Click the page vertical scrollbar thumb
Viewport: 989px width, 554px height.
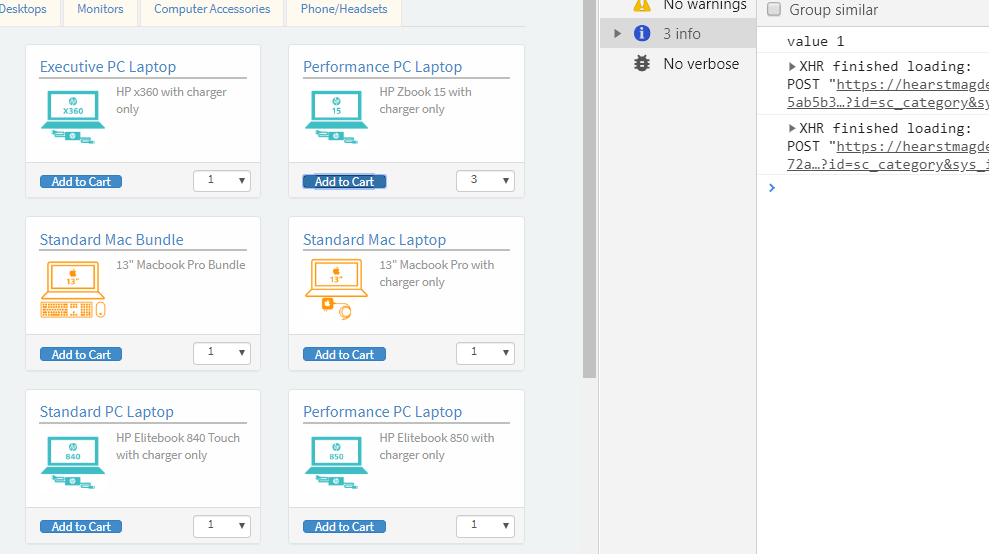point(590,189)
